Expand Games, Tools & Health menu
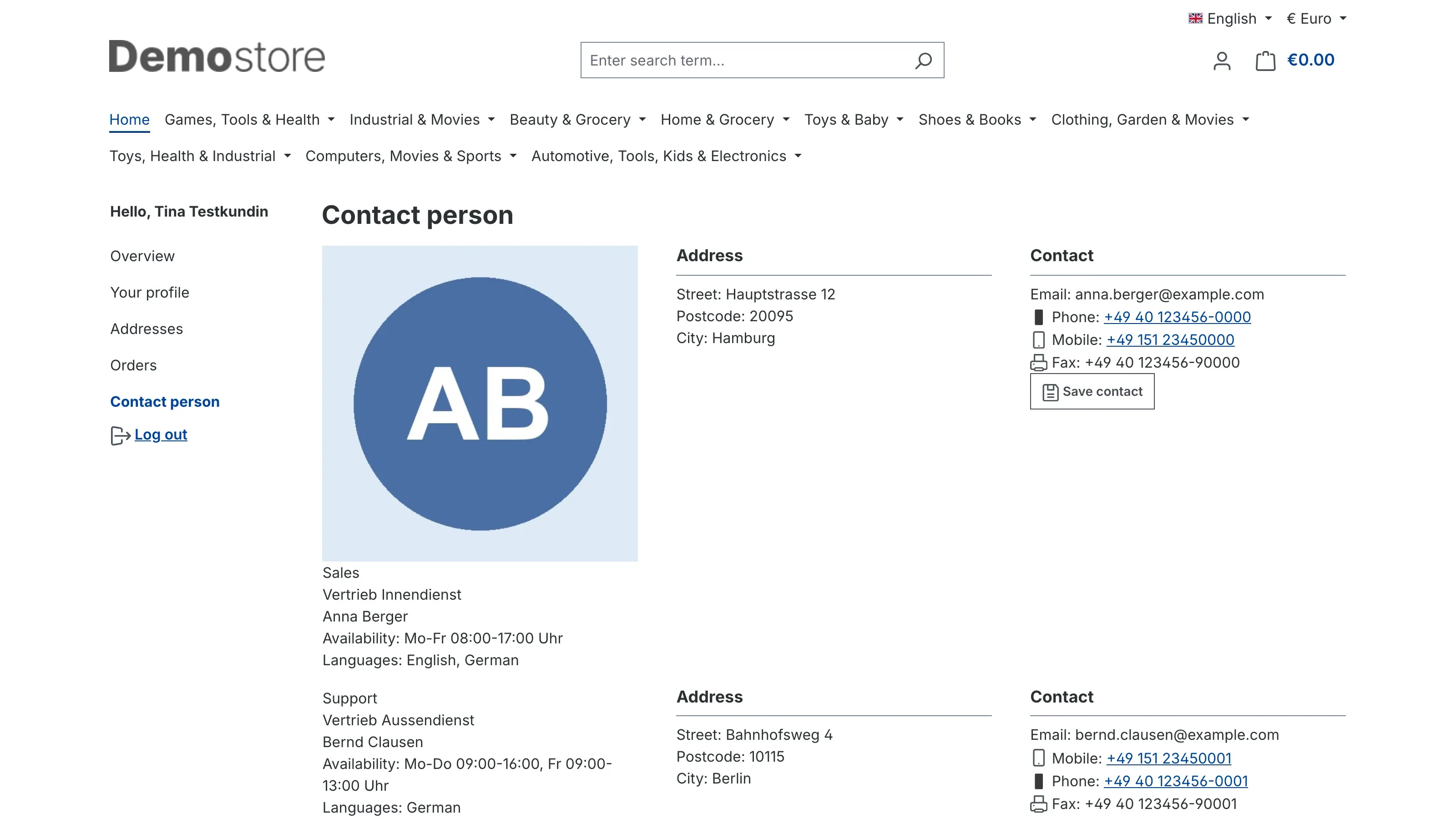 pyautogui.click(x=249, y=120)
